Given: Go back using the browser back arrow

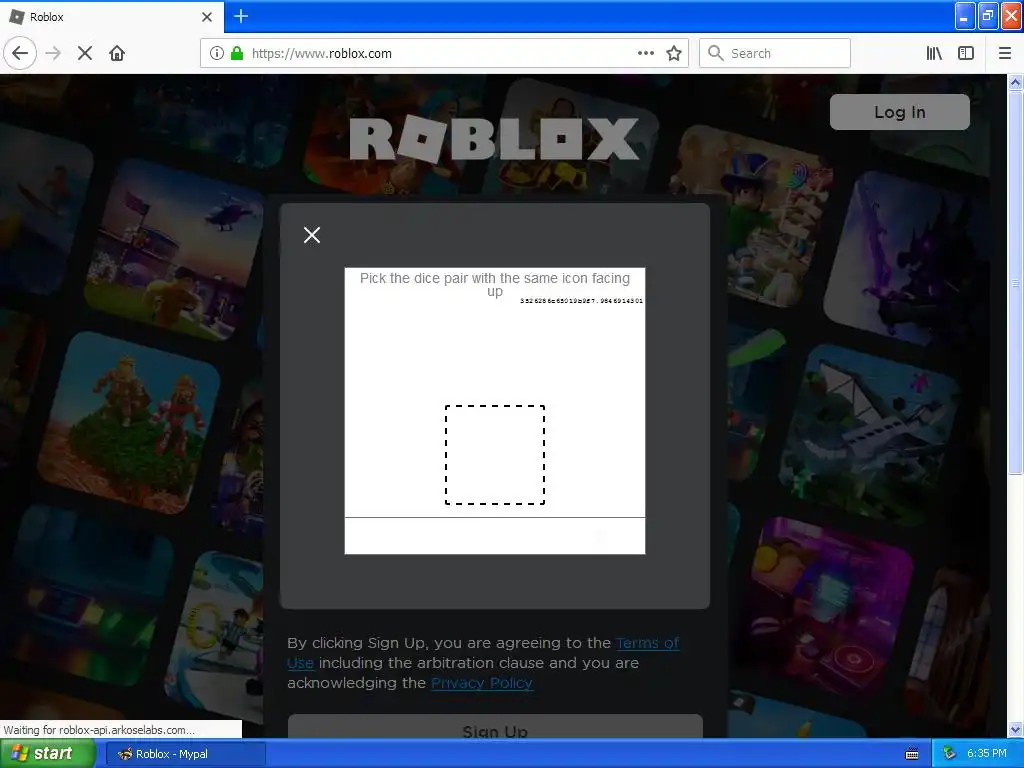Looking at the screenshot, I should (20, 53).
